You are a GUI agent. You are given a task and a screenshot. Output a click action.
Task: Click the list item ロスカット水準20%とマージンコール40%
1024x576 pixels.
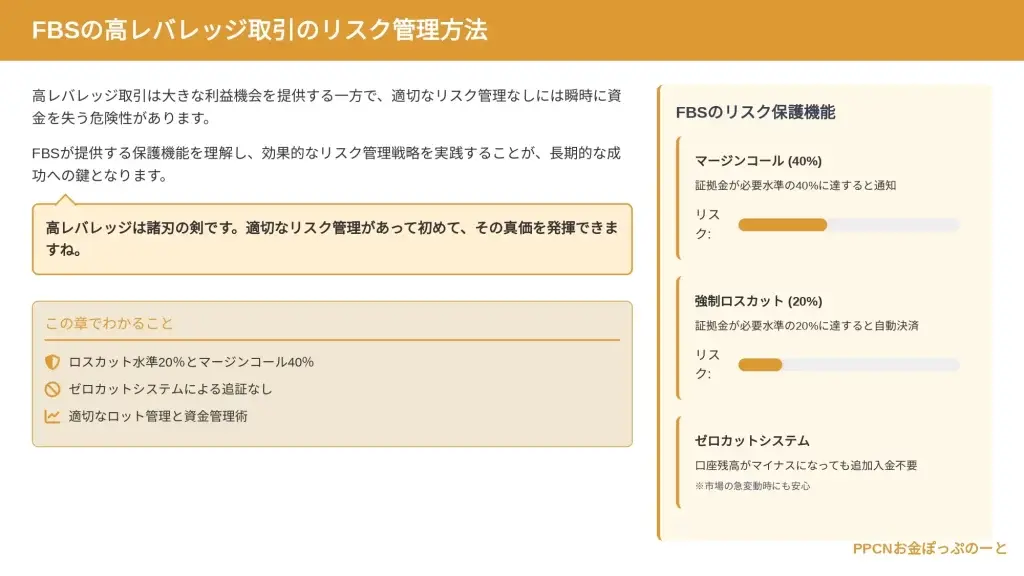191,362
